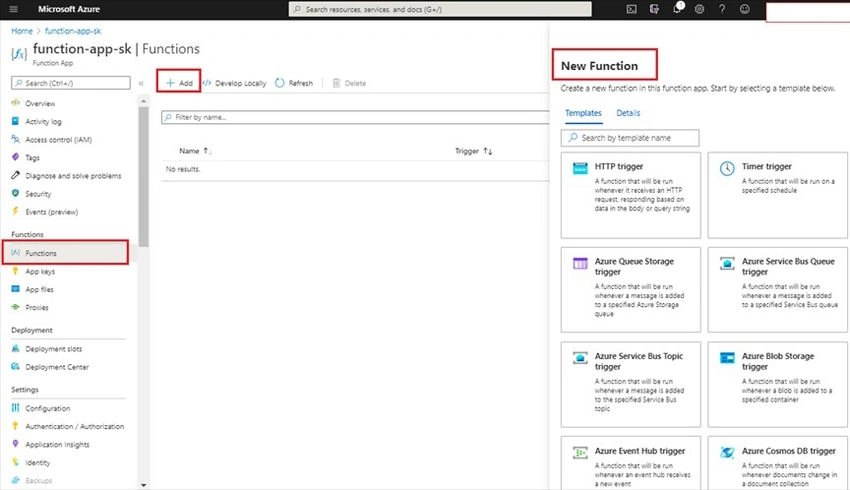Click the sidebar scroll-down arrow
Image resolution: width=850 pixels, height=490 pixels.
143,485
